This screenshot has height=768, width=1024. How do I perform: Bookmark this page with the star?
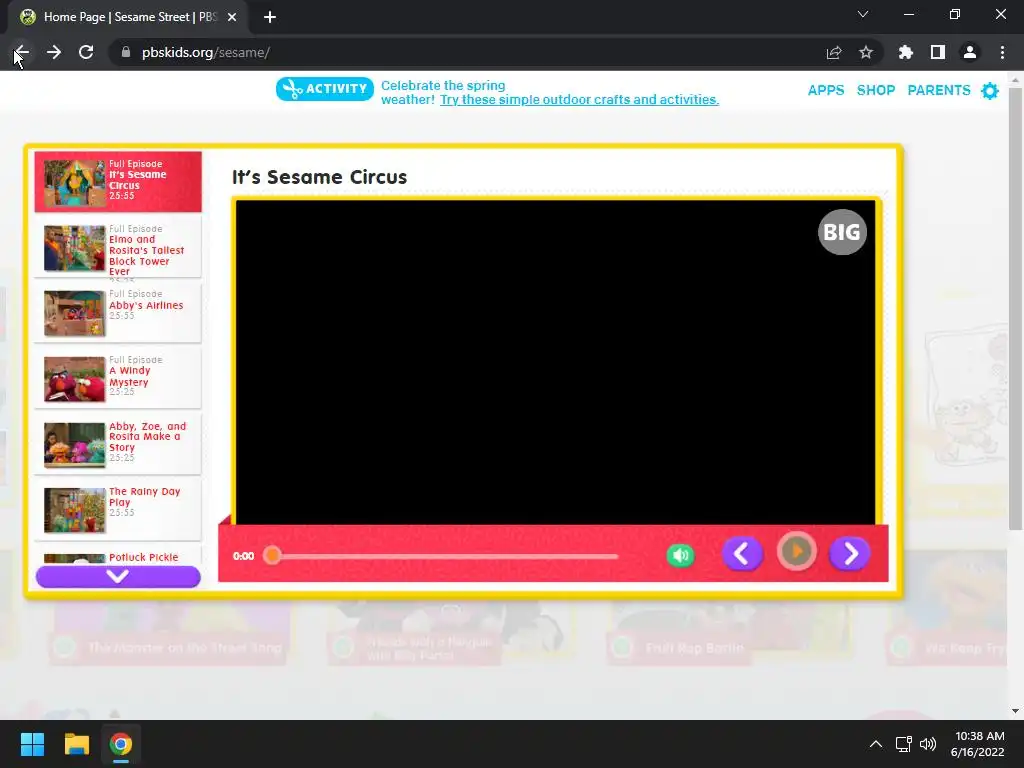[866, 52]
